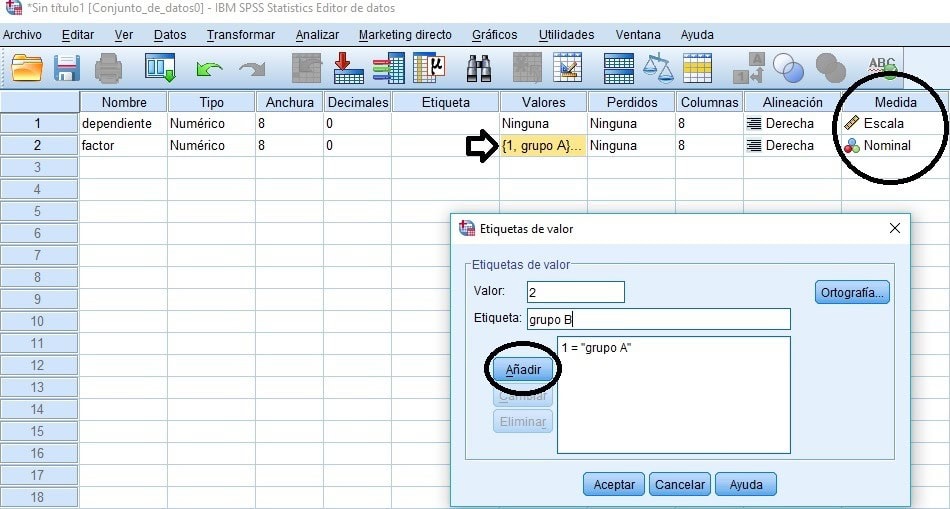Click the Nombre cell "dependiente"
This screenshot has width=950, height=509.
[x=124, y=124]
